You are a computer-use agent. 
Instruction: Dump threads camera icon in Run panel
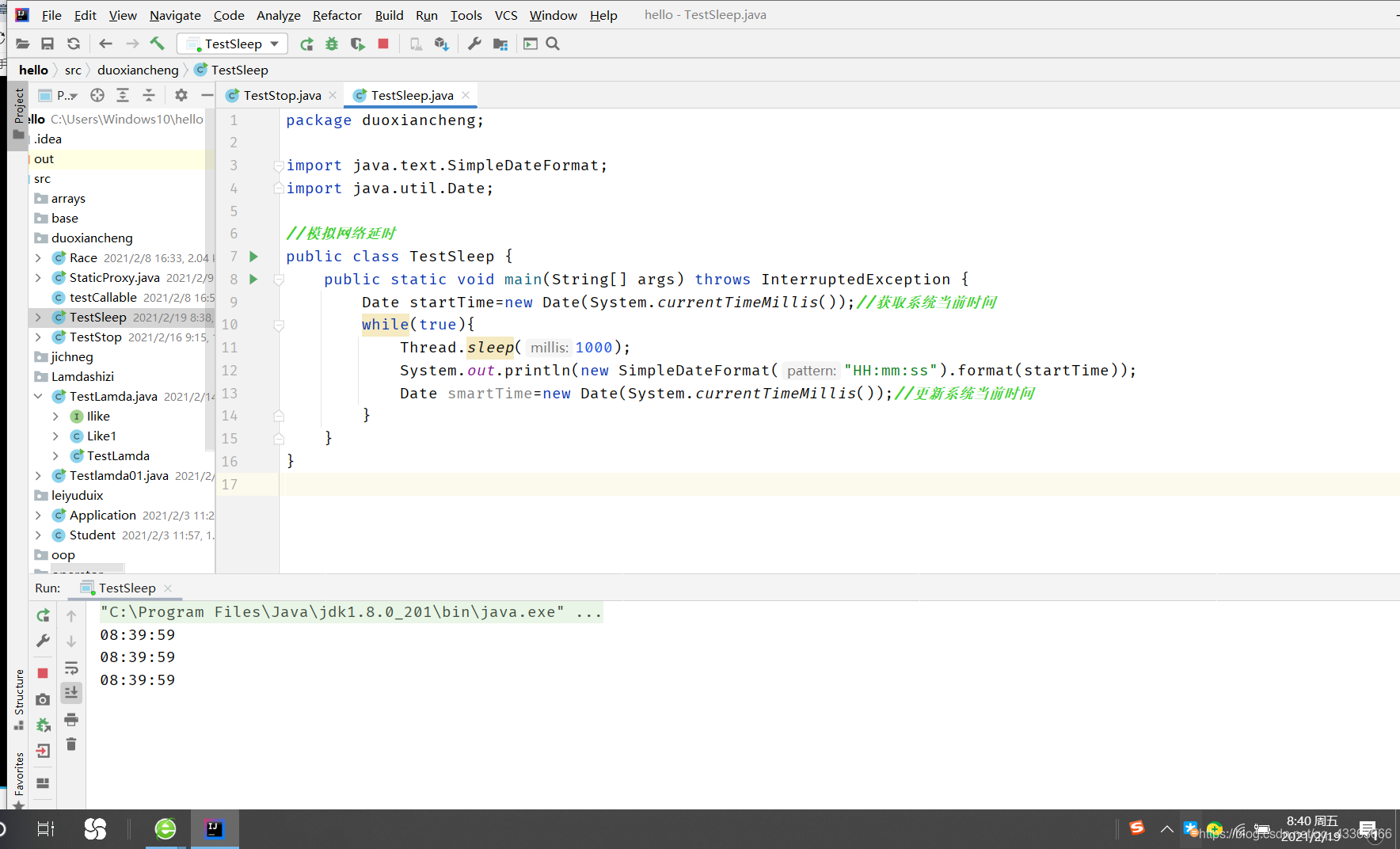point(43,699)
